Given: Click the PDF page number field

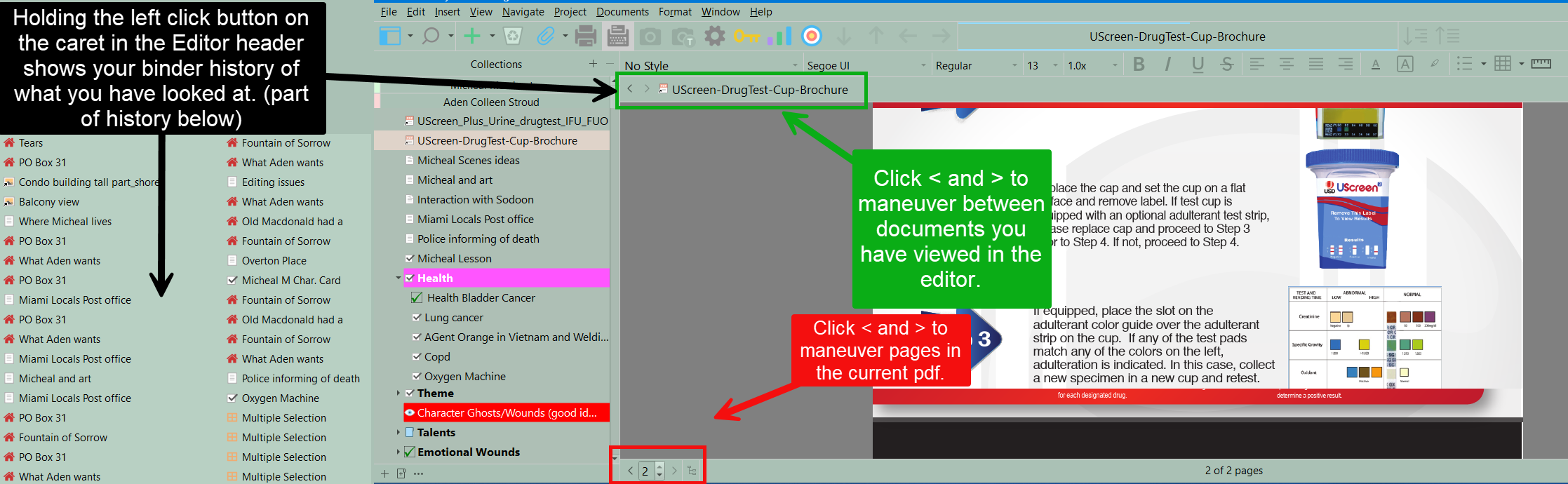Looking at the screenshot, I should pyautogui.click(x=645, y=471).
